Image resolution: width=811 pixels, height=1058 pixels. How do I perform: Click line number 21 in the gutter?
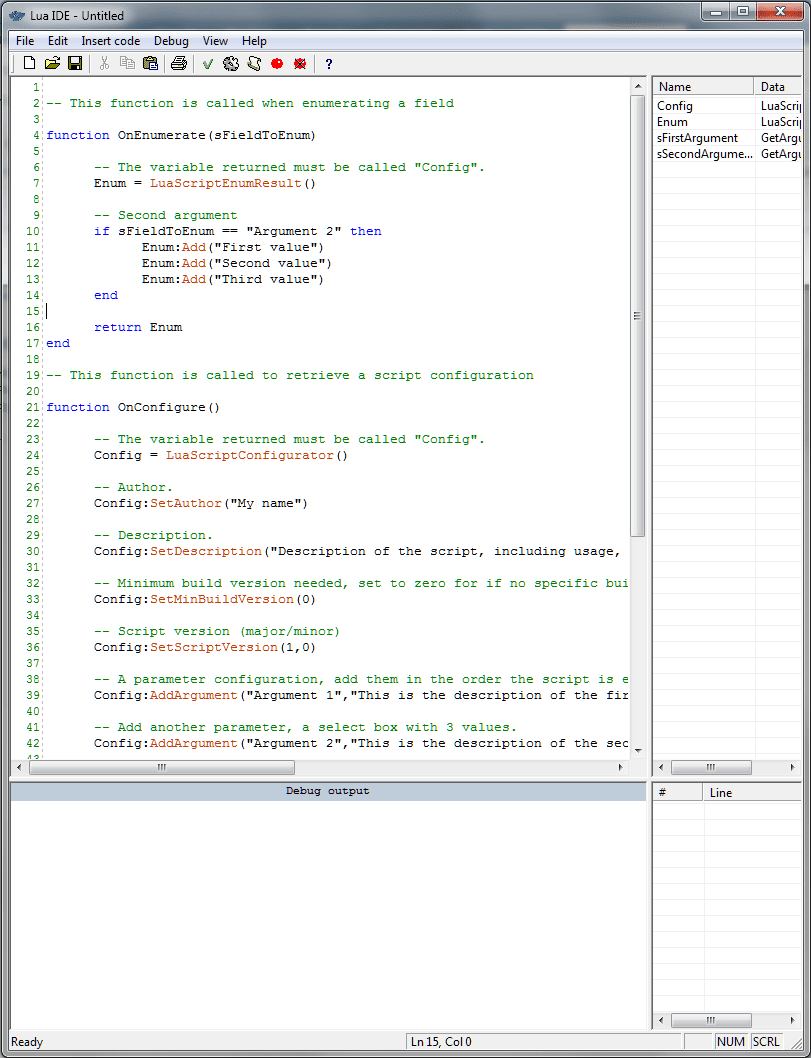click(33, 408)
